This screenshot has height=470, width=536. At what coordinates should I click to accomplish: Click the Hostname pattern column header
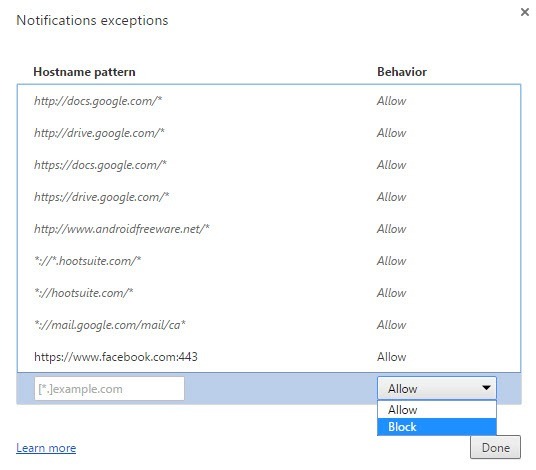pos(84,72)
